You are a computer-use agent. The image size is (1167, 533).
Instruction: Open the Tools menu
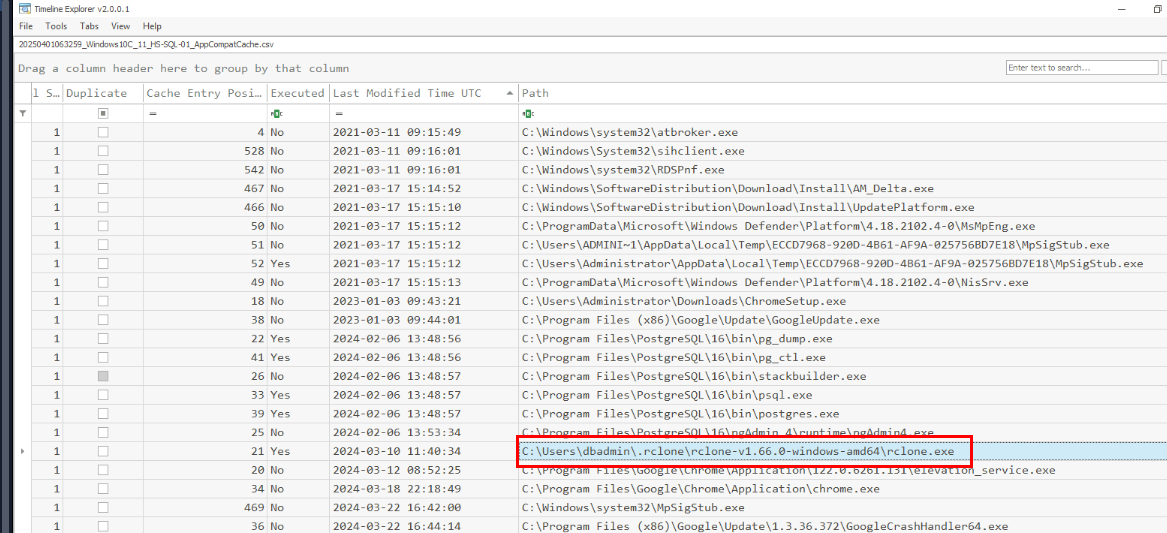[x=57, y=26]
